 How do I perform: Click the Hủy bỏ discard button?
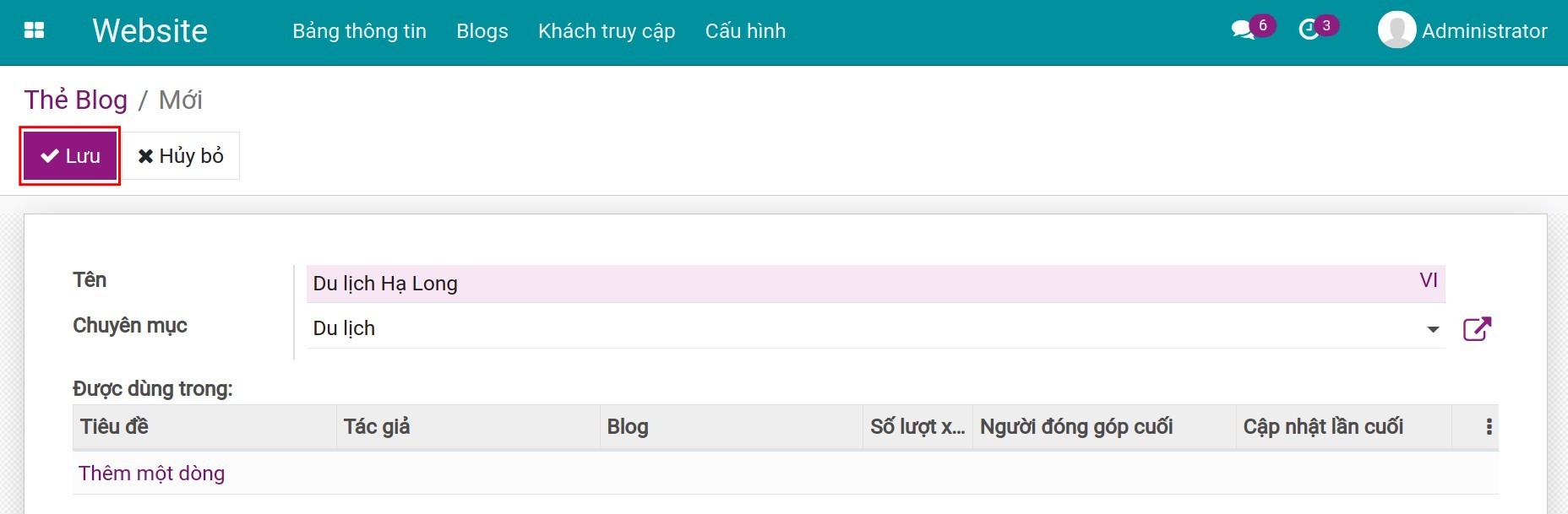[181, 156]
